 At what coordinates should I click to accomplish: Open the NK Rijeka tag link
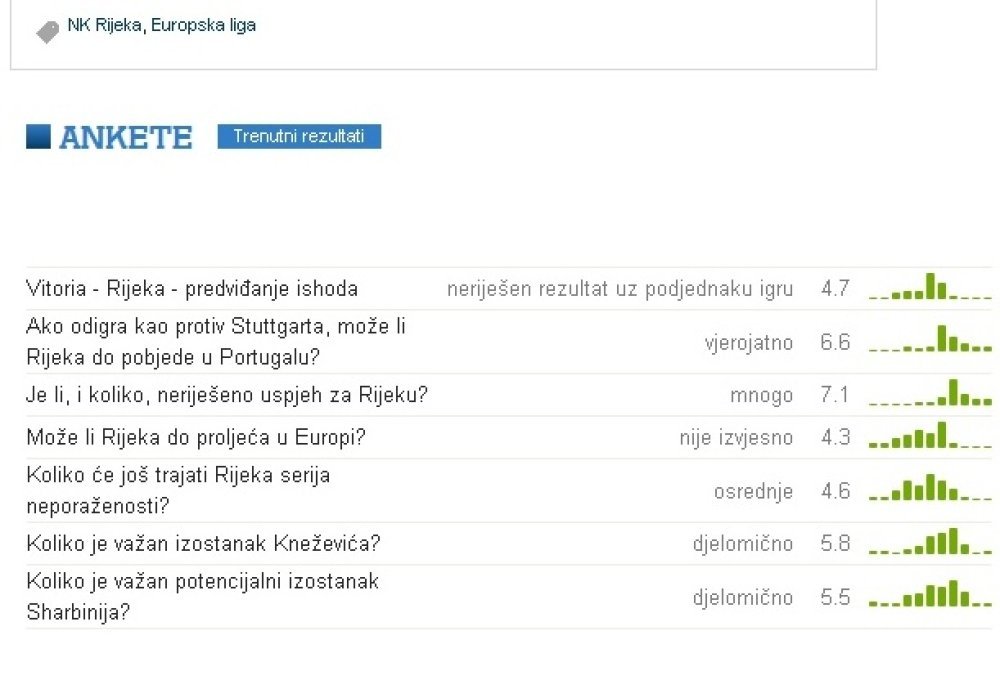point(105,25)
